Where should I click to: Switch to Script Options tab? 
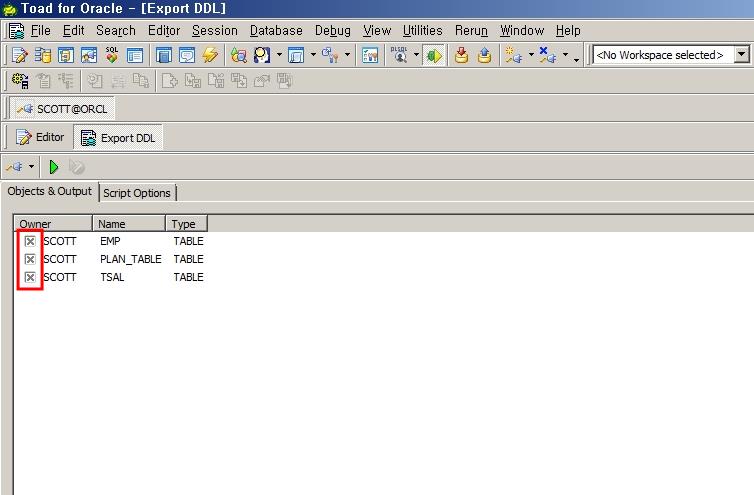coord(137,193)
